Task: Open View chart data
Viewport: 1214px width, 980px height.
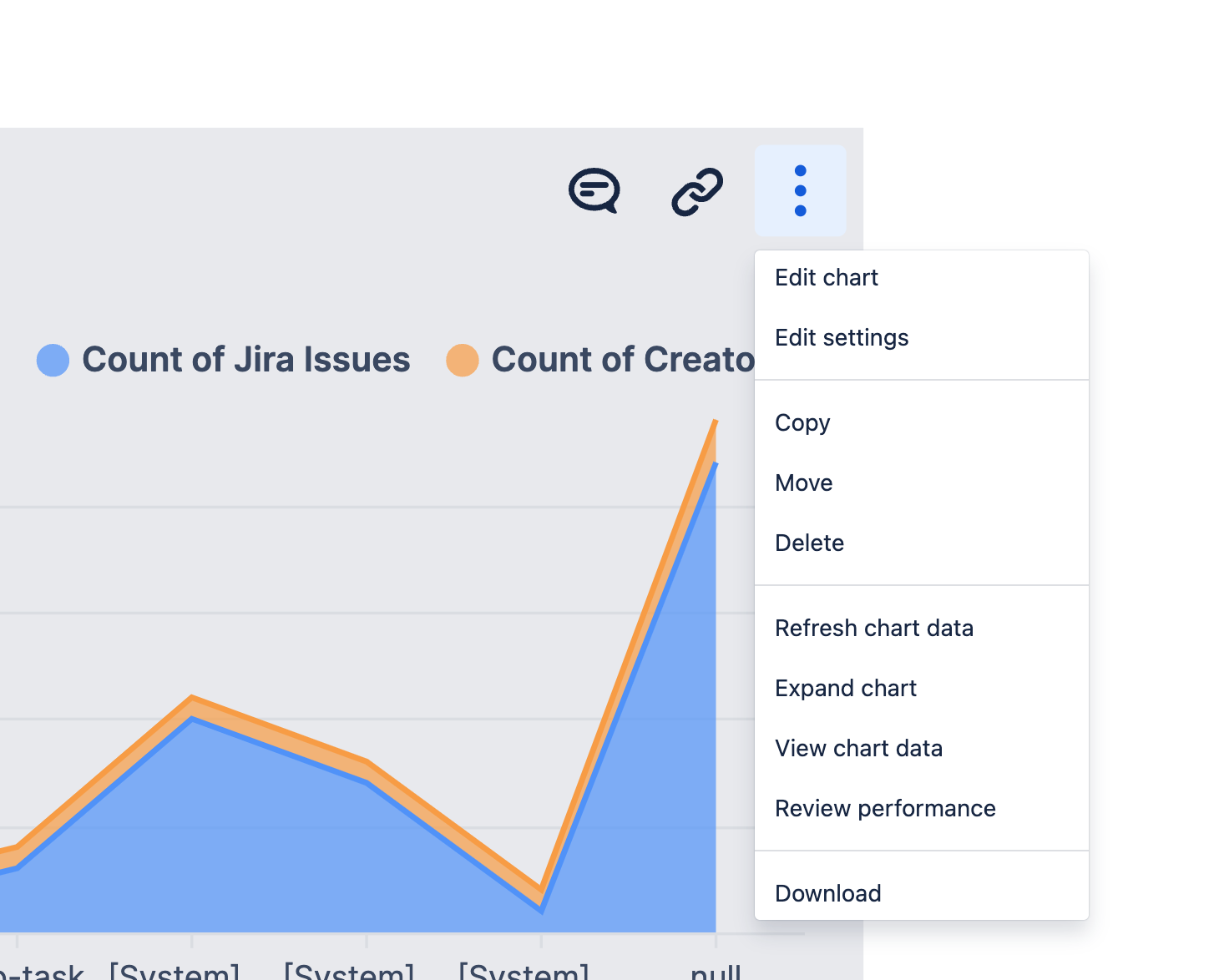Action: point(859,748)
